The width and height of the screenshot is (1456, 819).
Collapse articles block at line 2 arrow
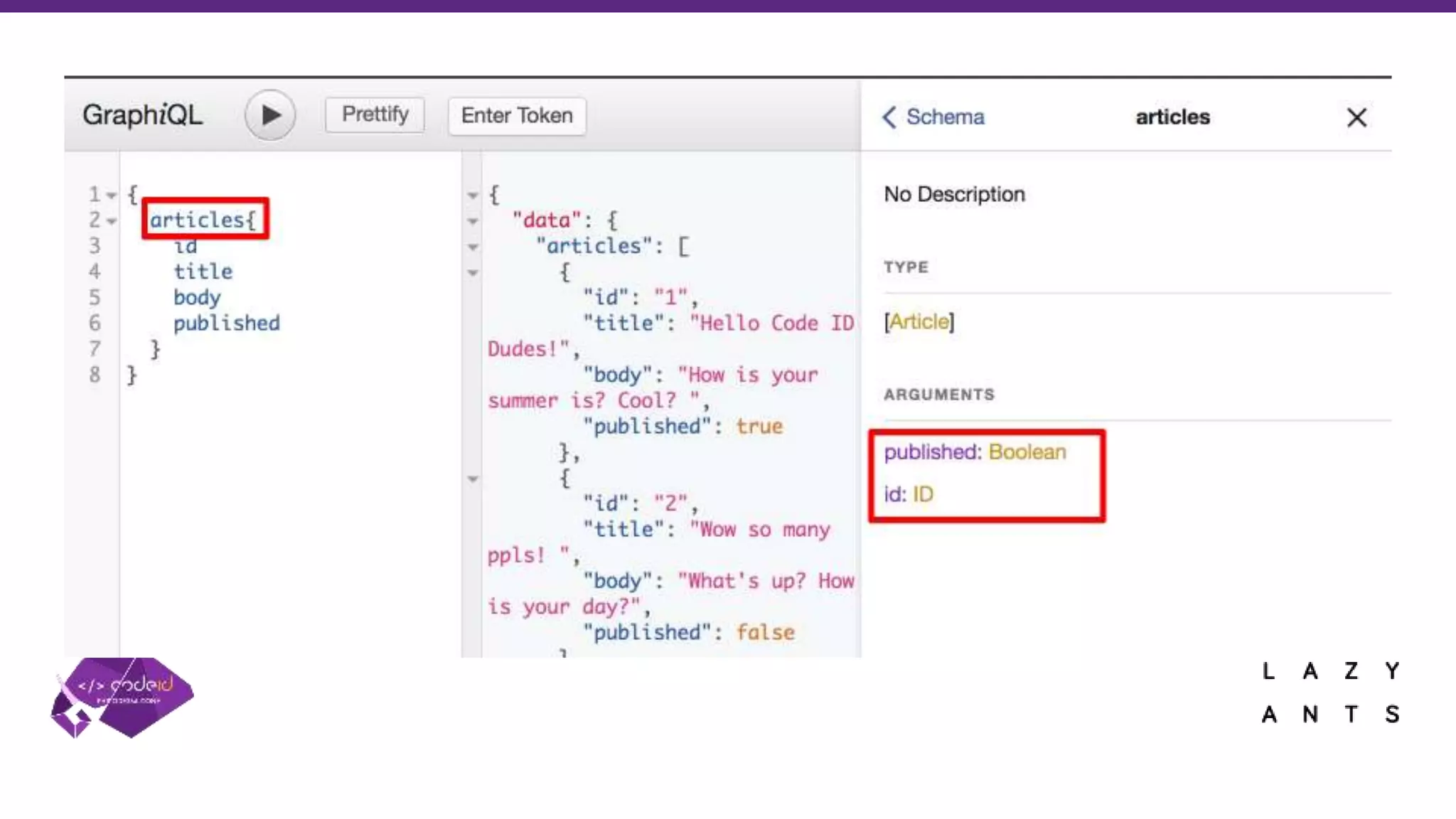tap(112, 221)
